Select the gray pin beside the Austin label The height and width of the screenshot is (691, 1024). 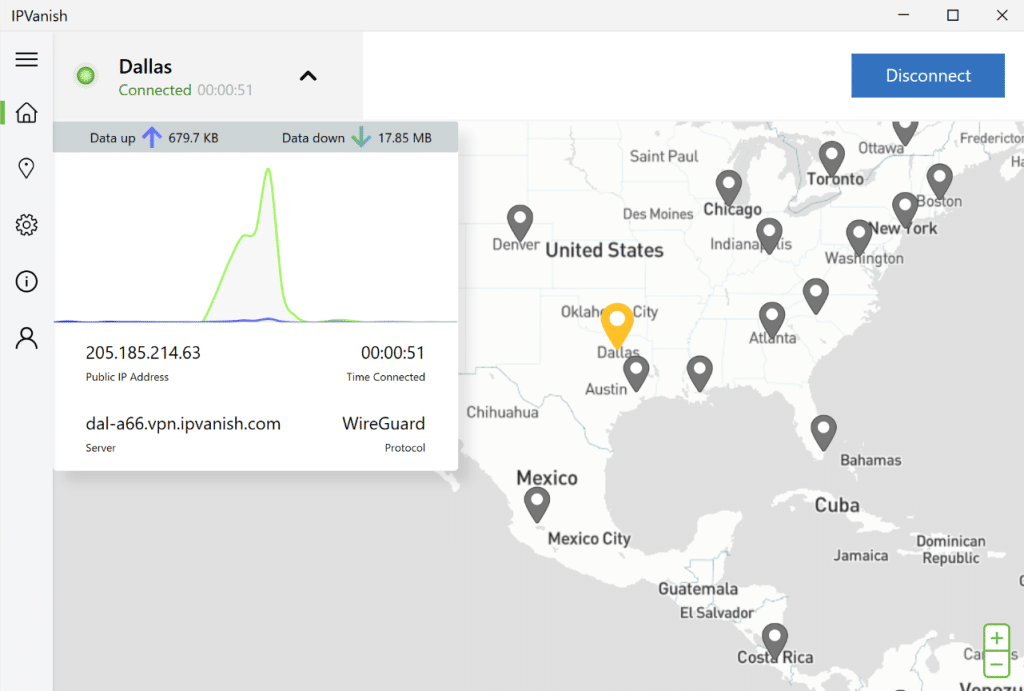pyautogui.click(x=636, y=374)
